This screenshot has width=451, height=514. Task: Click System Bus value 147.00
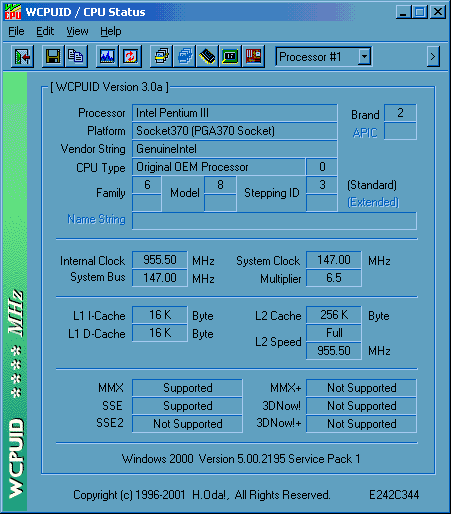click(x=160, y=278)
